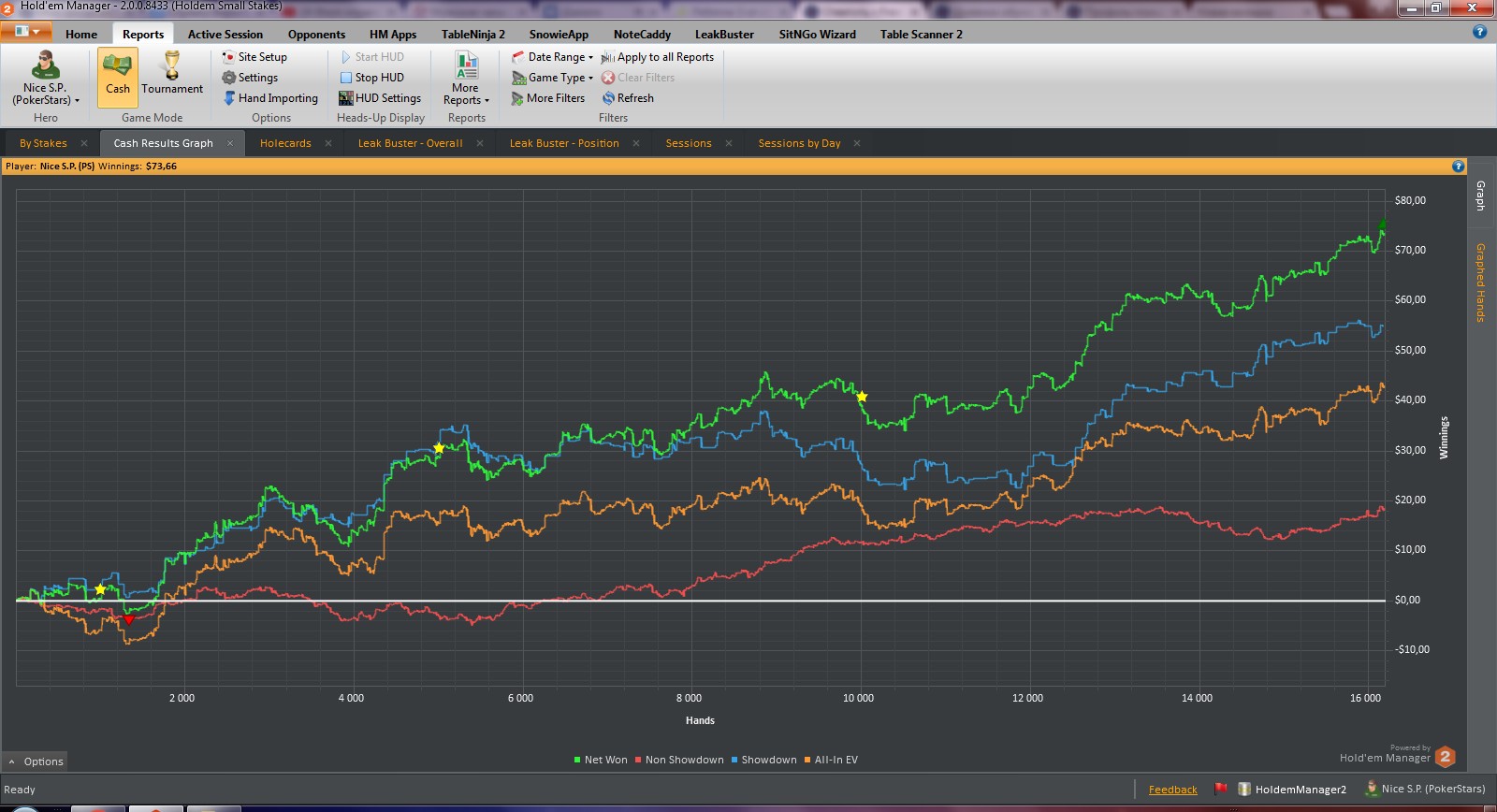Open the Date Range filter dropdown
Viewport: 1497px width, 812px height.
coord(552,57)
